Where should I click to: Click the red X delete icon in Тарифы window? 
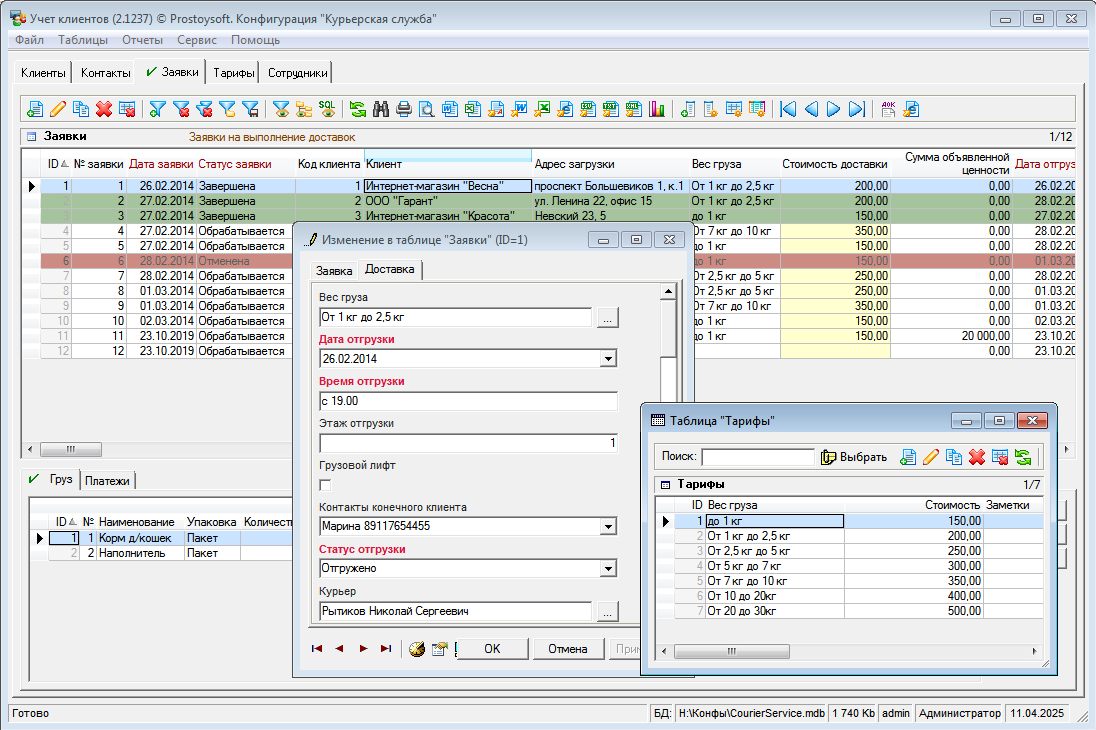point(976,457)
